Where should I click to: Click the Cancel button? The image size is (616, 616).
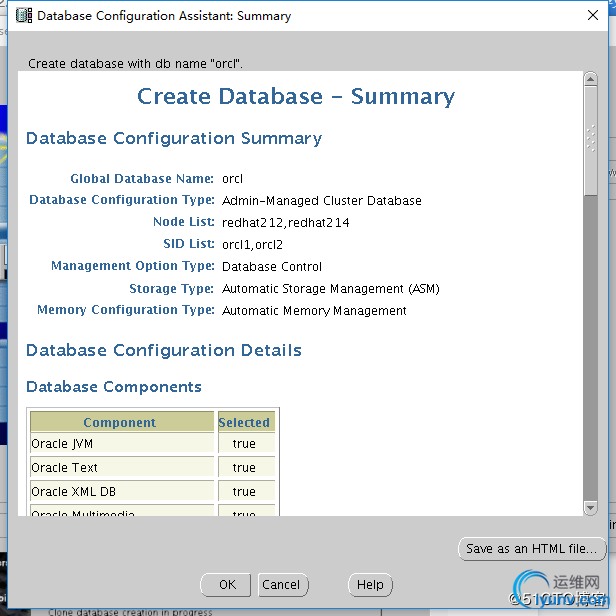tap(283, 585)
